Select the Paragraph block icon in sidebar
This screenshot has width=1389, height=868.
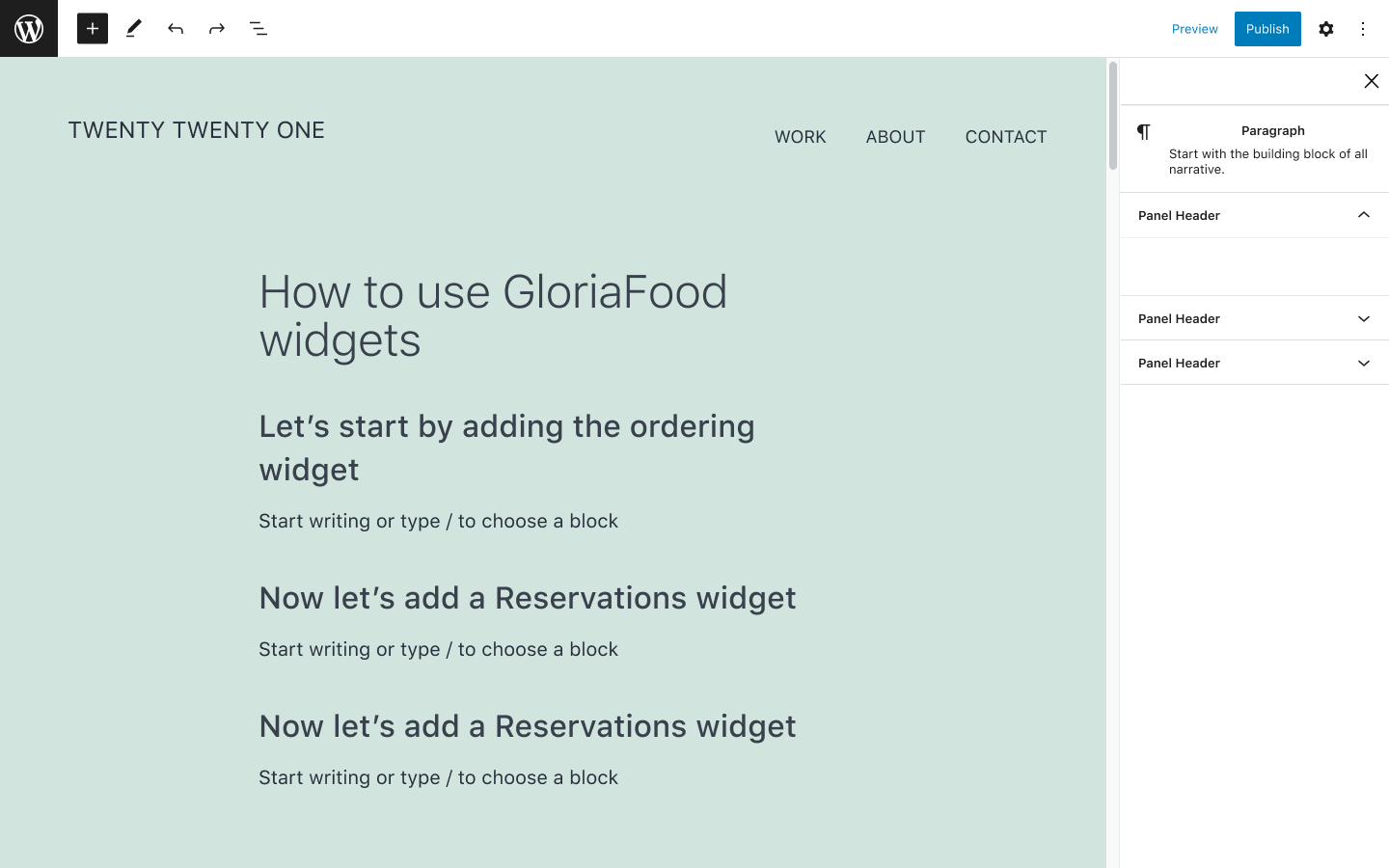point(1145,131)
